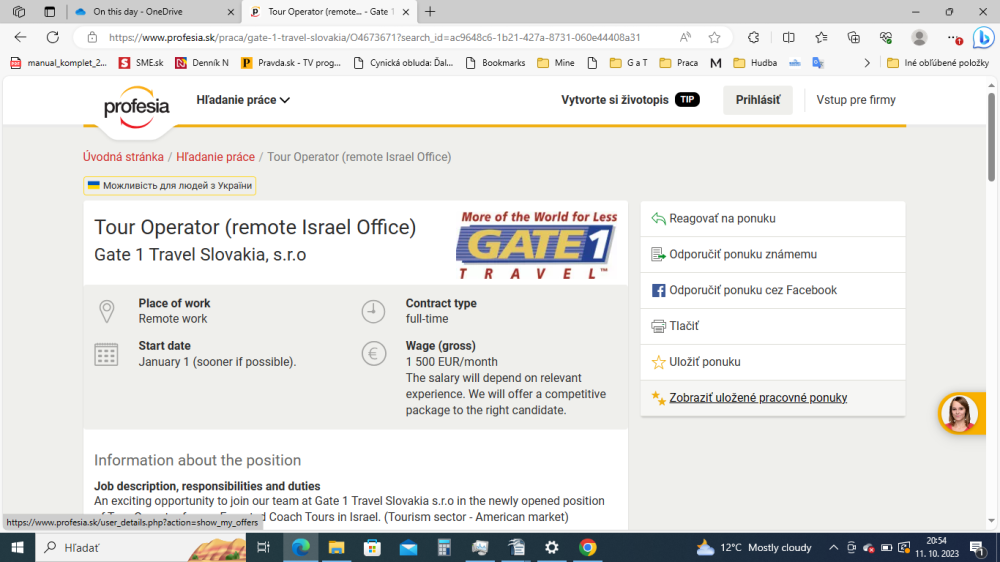Screen dimensions: 1000x562
Task: Open Iné obľúbené položky folder
Action: tap(938, 63)
